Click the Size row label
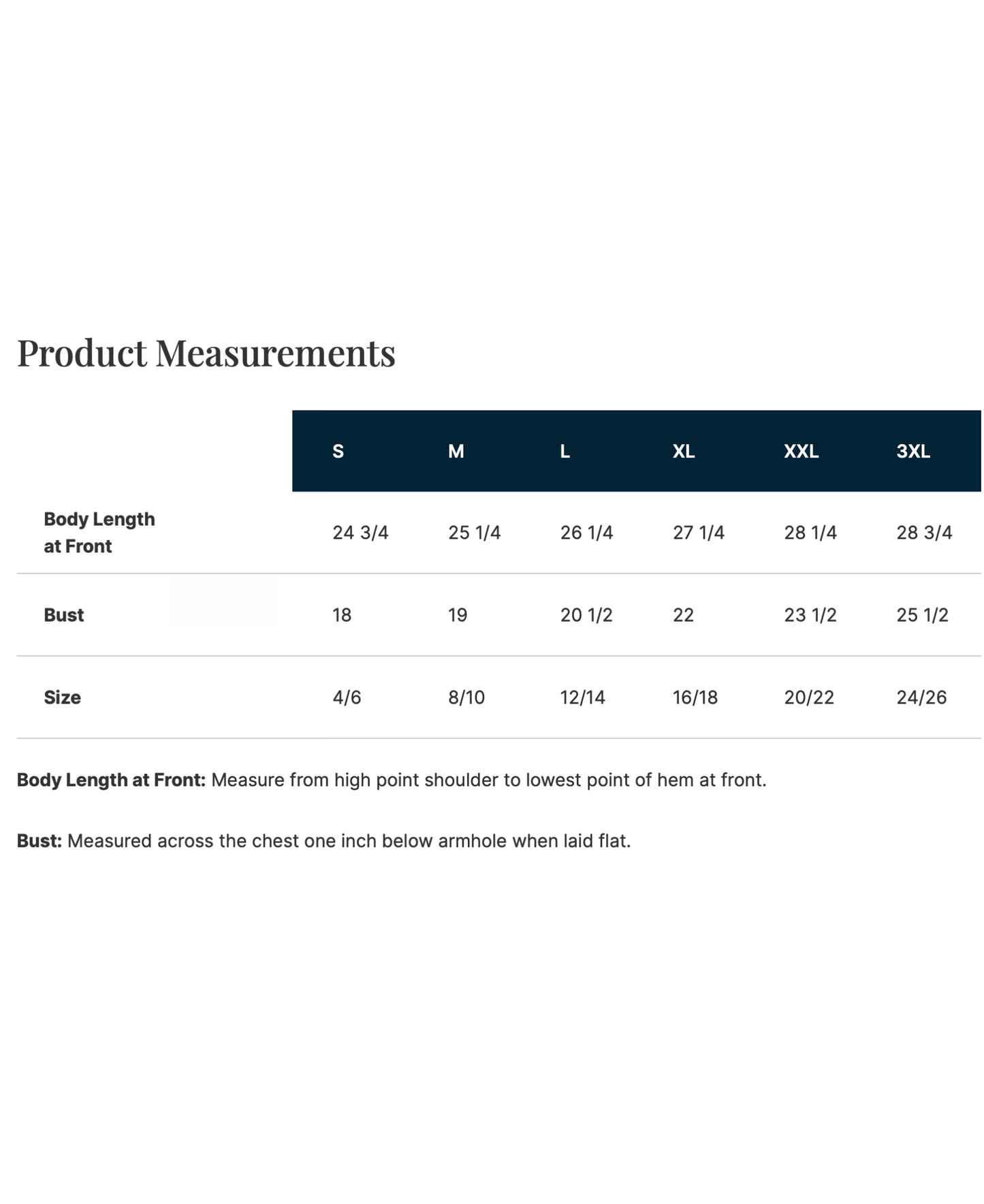Screen dimensions: 984x1204 click(x=62, y=697)
